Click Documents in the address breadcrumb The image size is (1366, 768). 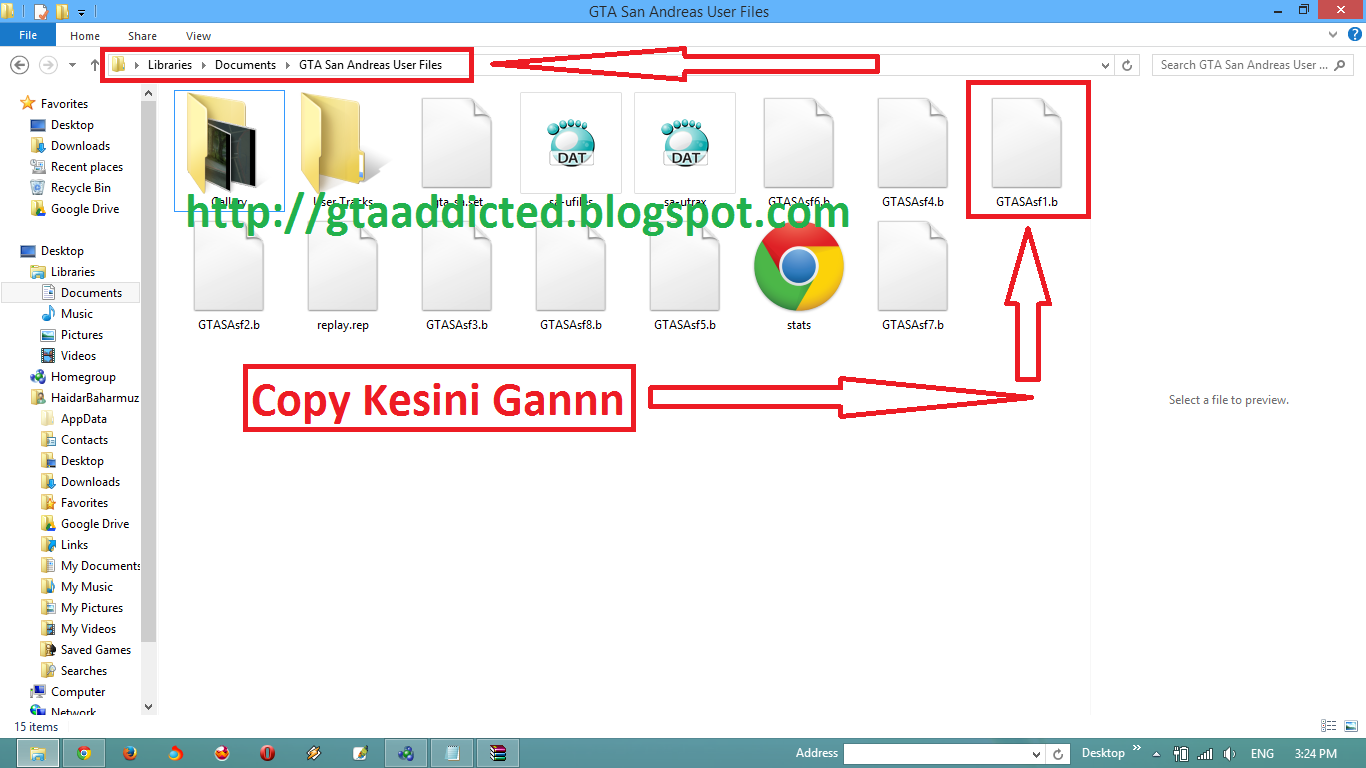coord(245,65)
